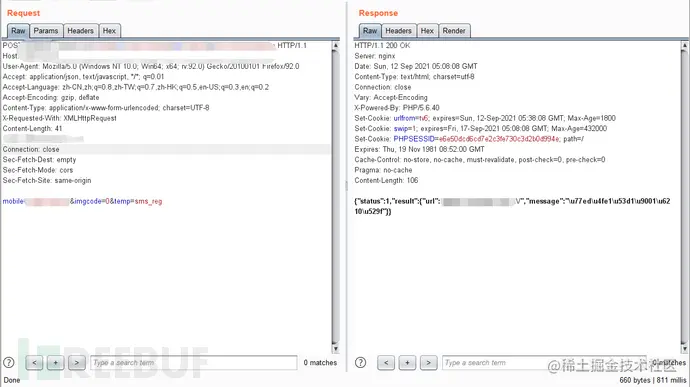The height and width of the screenshot is (387, 690).
Task: Click the 'imgcode=0' body parameter
Action: click(x=92, y=201)
